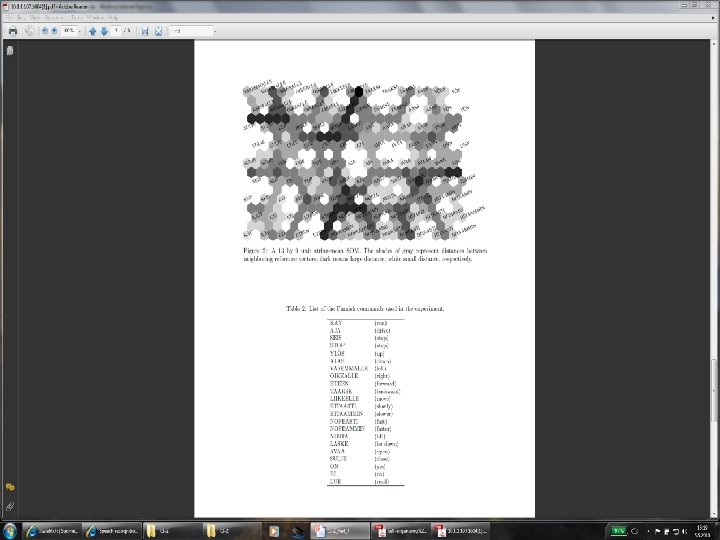720x540 pixels.
Task: Open the zoom level dropdown arrow
Action: 80,31
